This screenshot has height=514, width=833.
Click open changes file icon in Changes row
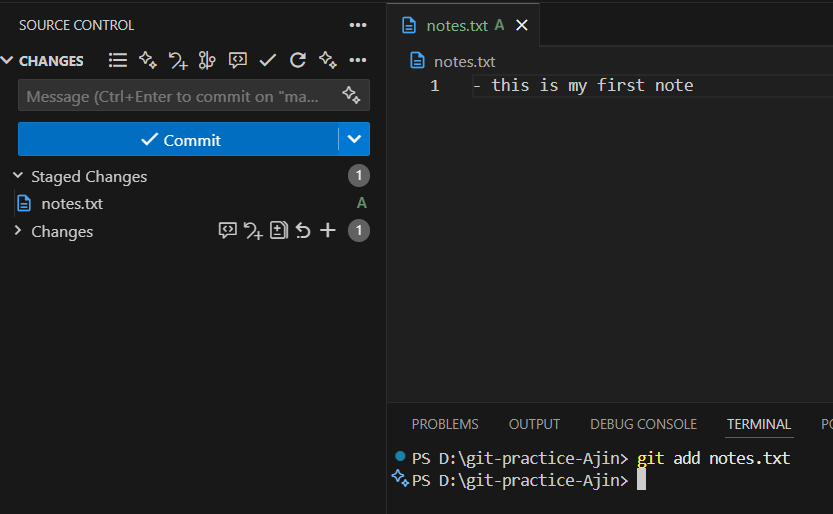point(279,231)
